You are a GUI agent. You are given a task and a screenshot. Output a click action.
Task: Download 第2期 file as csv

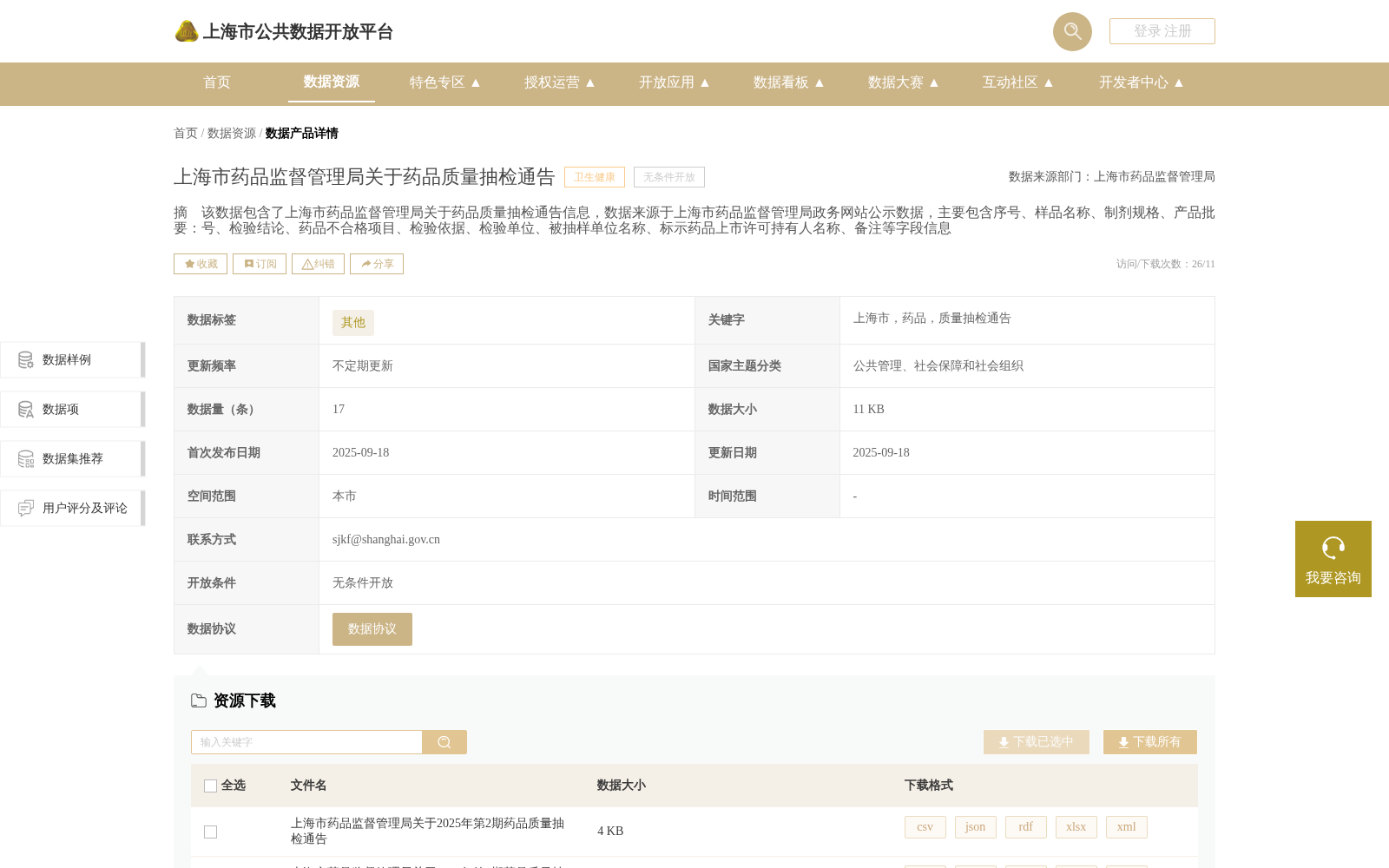[925, 827]
